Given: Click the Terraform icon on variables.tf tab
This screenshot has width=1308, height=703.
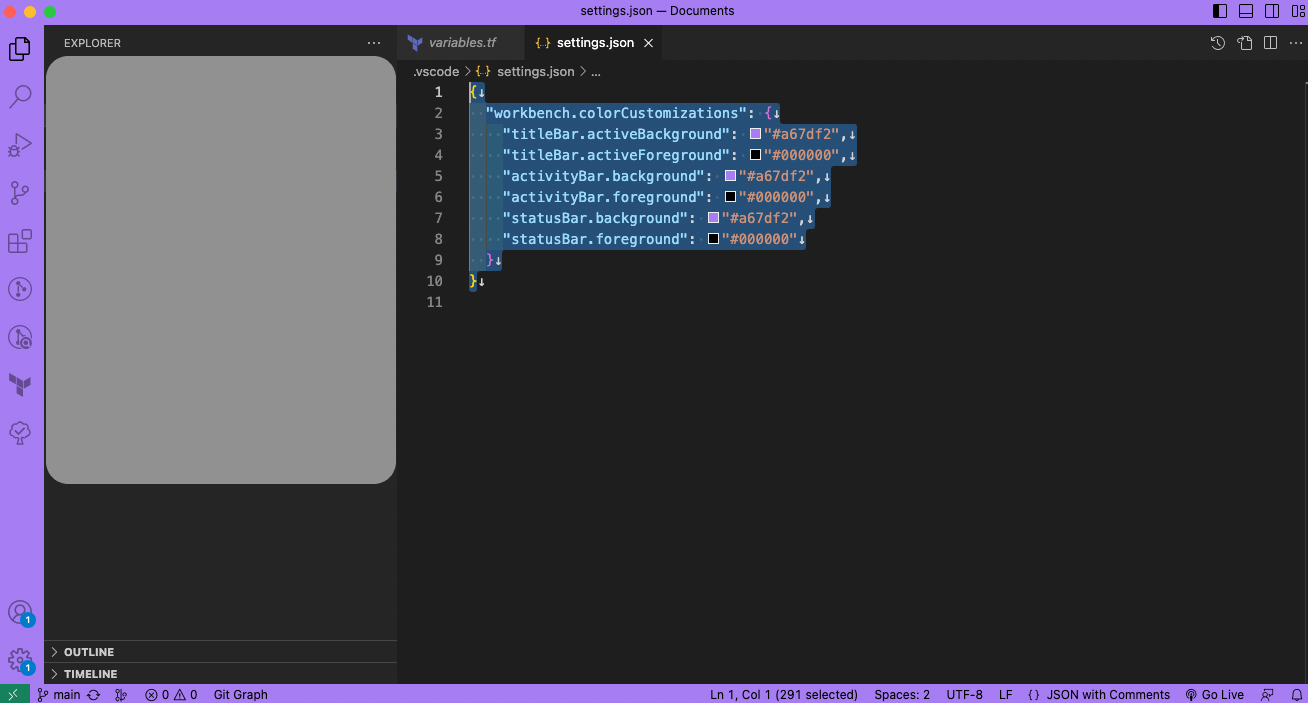Looking at the screenshot, I should pyautogui.click(x=415, y=43).
